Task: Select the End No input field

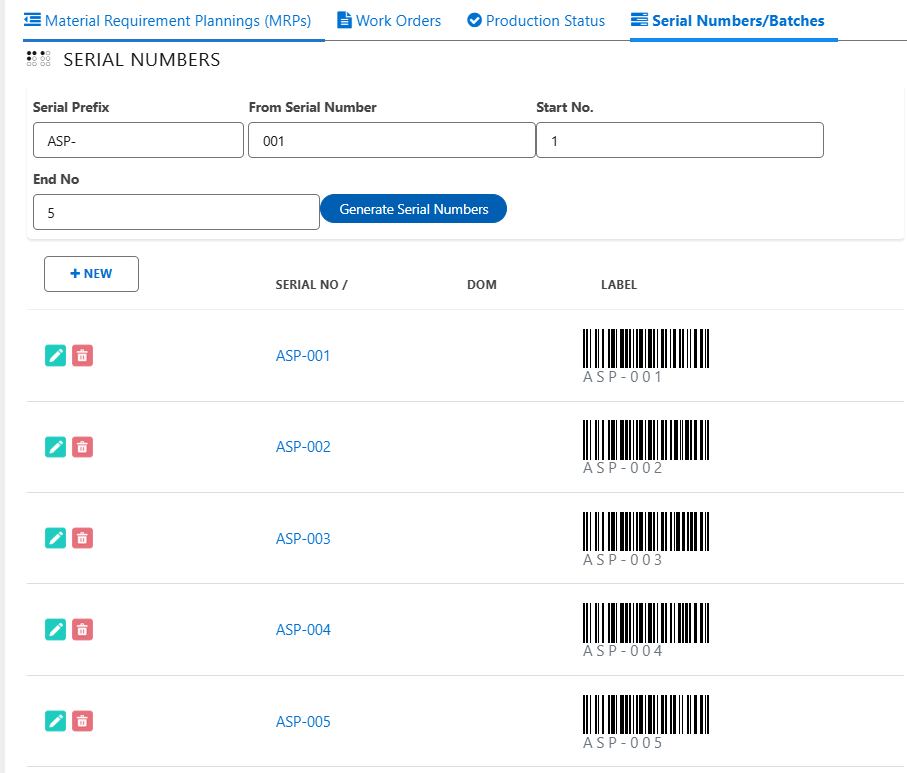Action: pyautogui.click(x=176, y=212)
